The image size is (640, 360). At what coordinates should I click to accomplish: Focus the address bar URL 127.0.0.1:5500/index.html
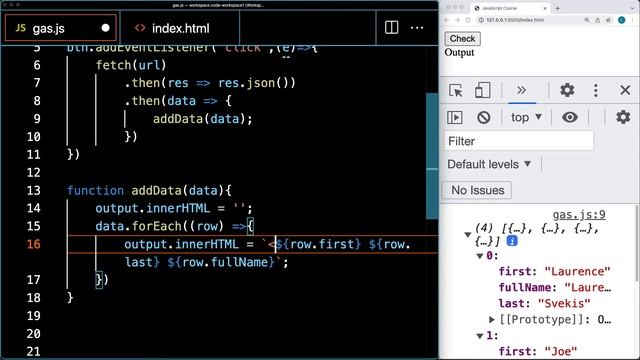click(x=515, y=20)
